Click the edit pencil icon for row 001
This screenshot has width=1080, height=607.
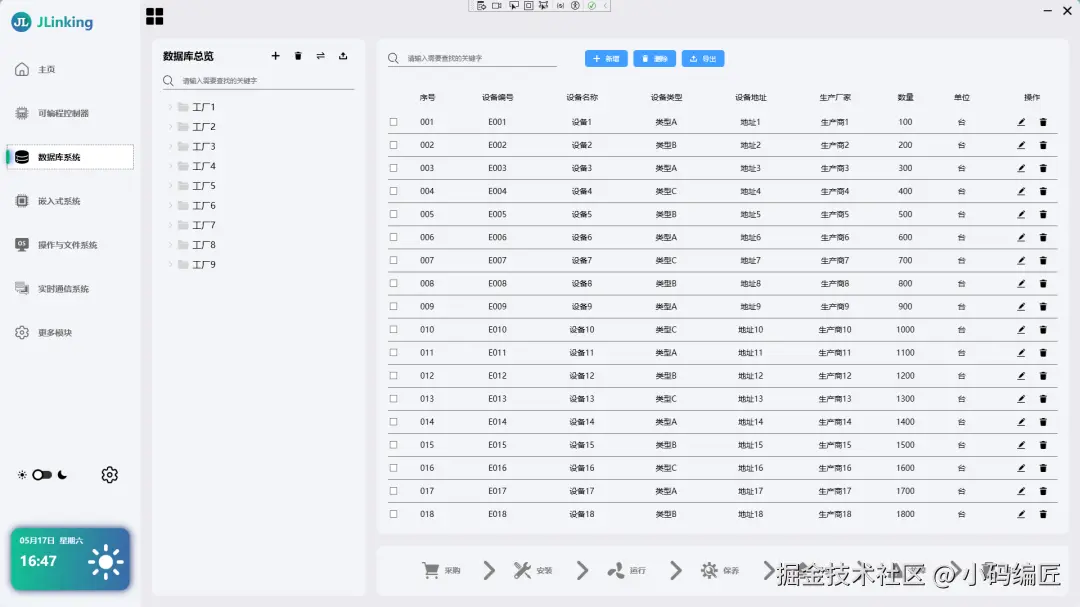tap(1021, 122)
